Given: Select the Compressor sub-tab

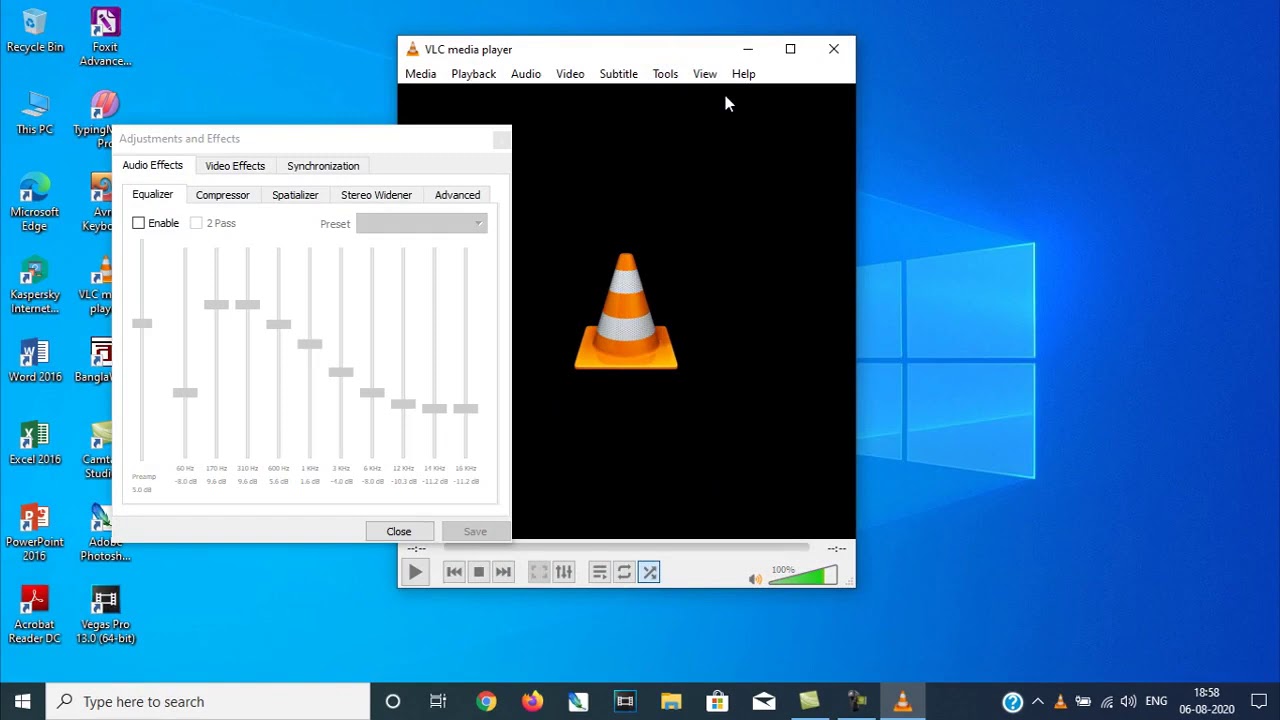Looking at the screenshot, I should (222, 195).
